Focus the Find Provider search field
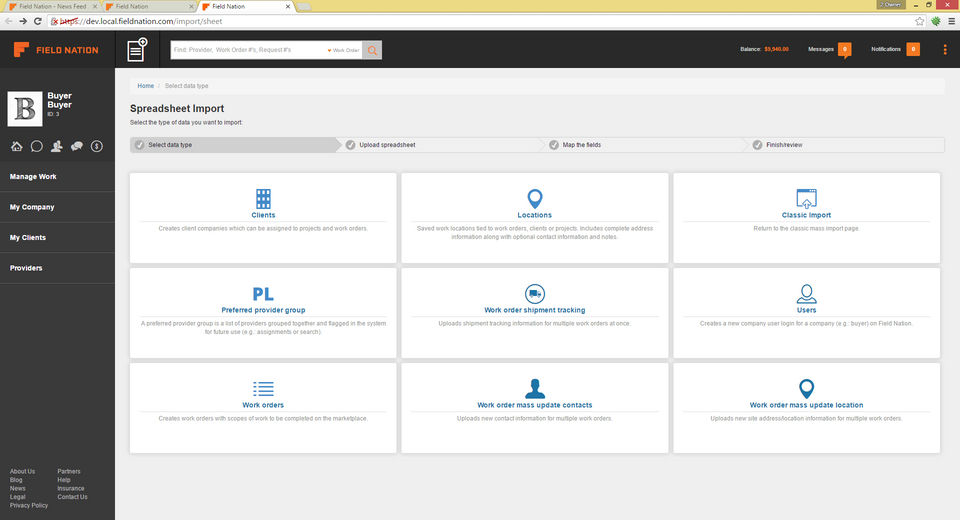Viewport: 960px width, 520px height. tap(248, 50)
